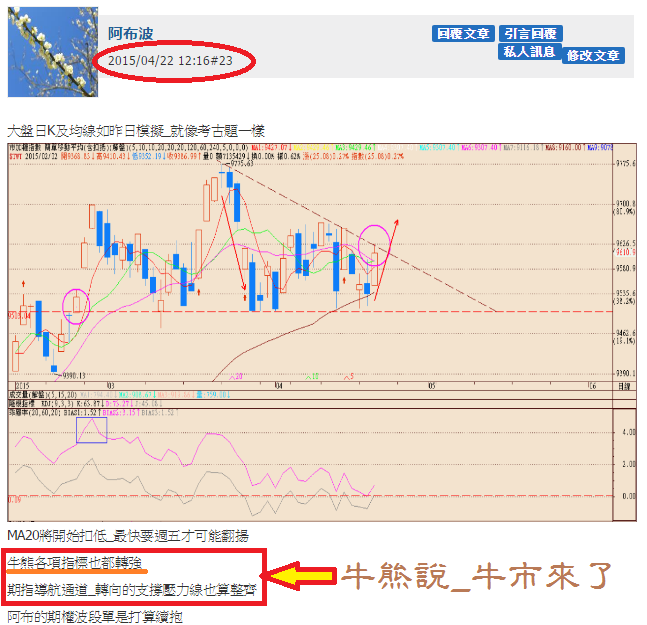Click the 引言回覆 quote reply button

click(x=531, y=33)
